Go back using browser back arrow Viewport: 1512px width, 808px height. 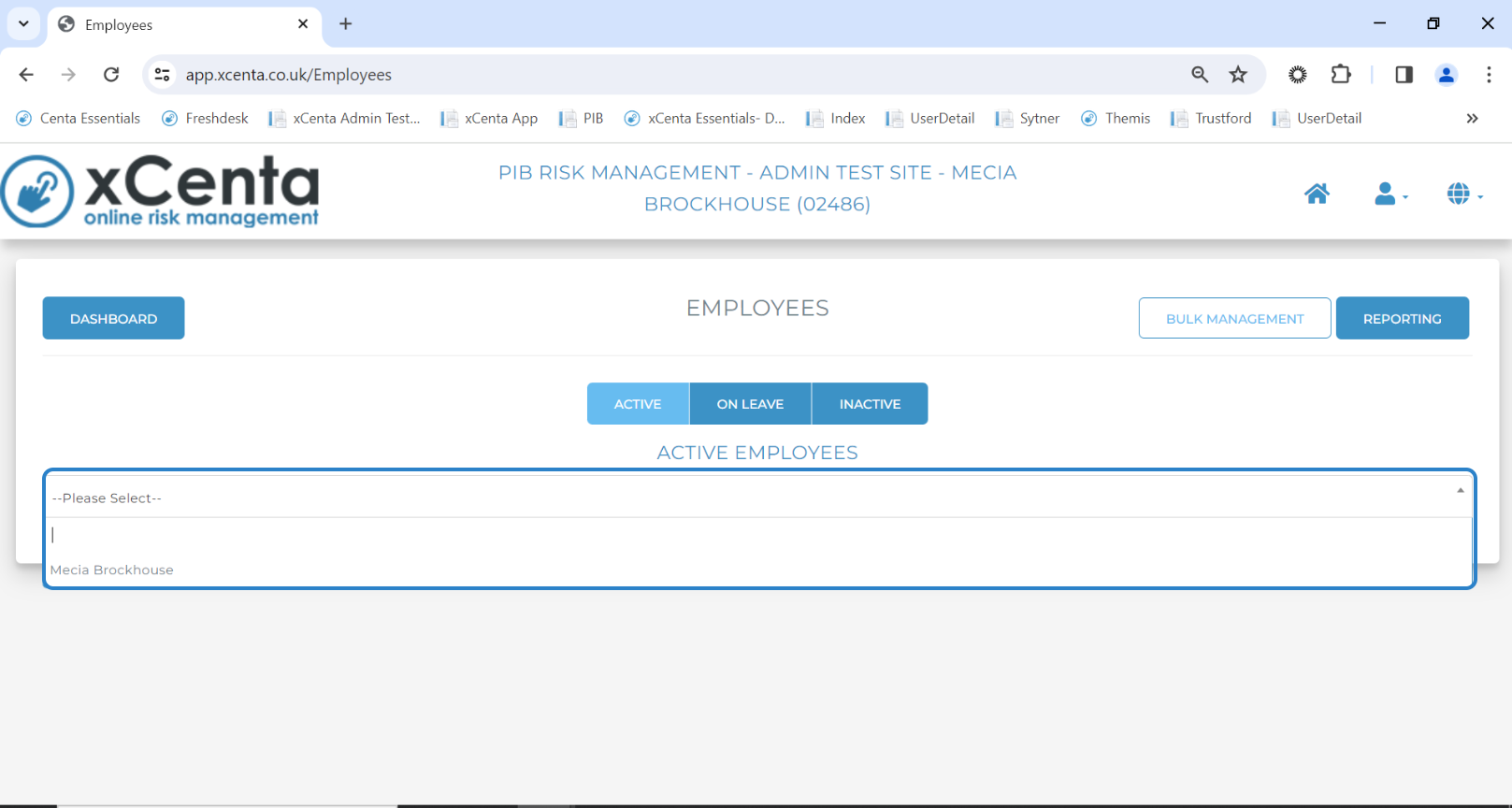26,75
